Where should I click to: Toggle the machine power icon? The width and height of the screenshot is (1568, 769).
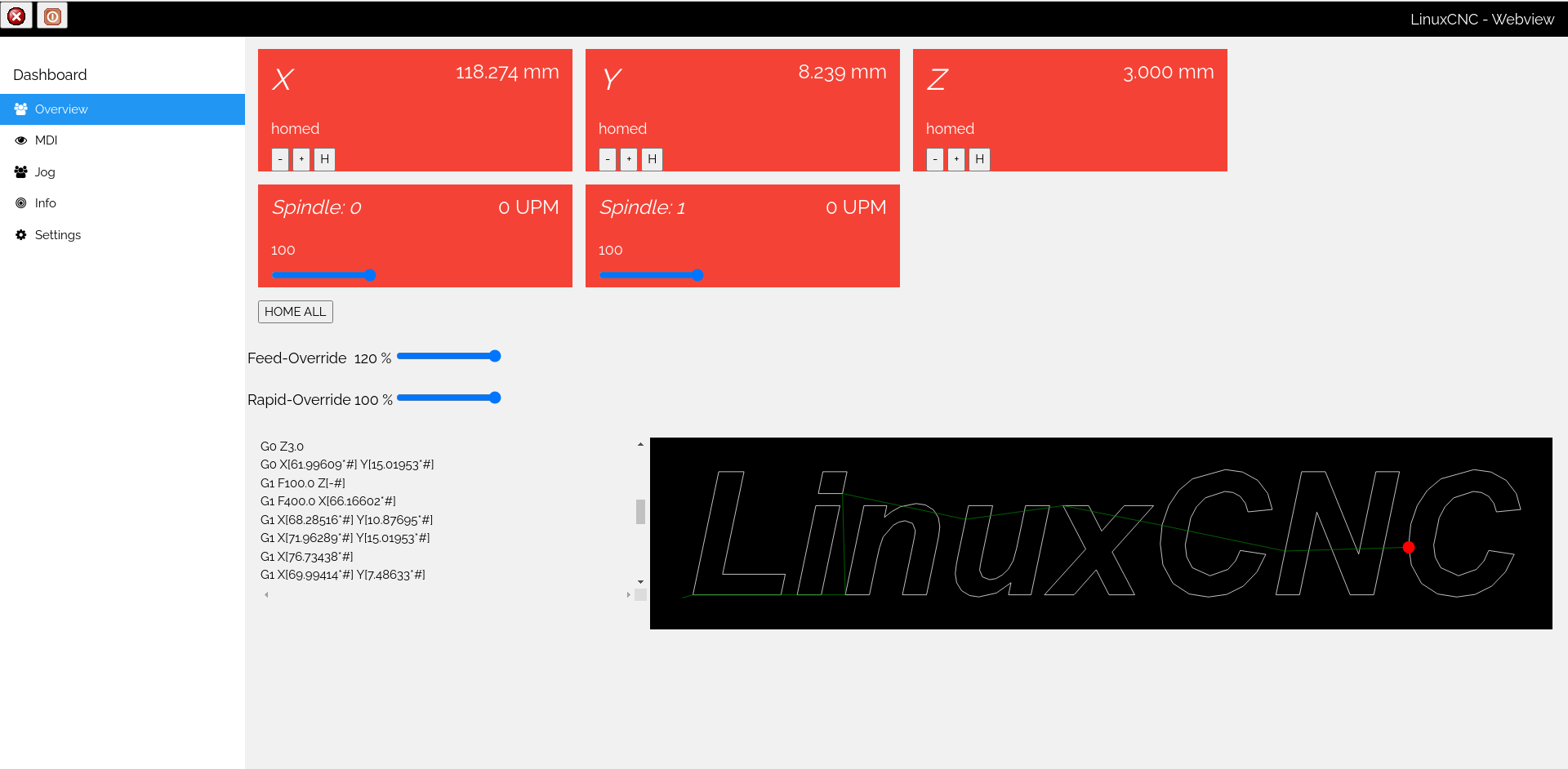(52, 16)
